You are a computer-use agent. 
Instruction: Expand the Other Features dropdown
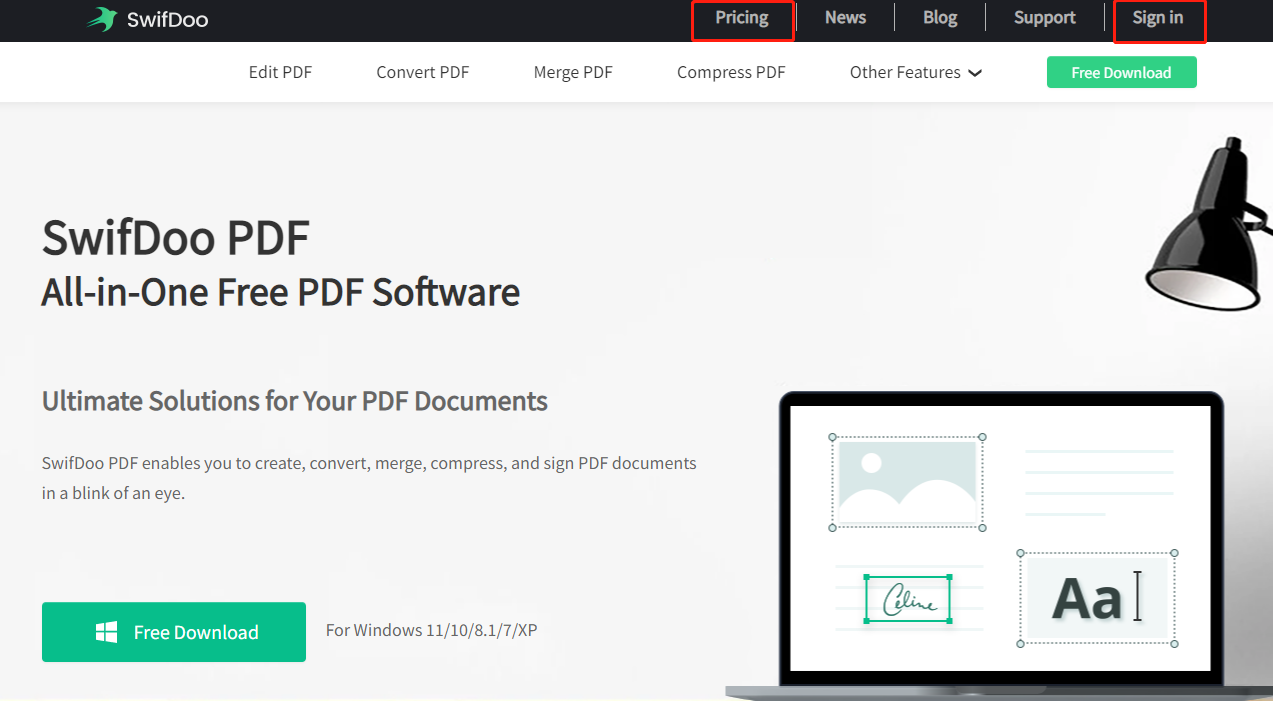coord(916,72)
